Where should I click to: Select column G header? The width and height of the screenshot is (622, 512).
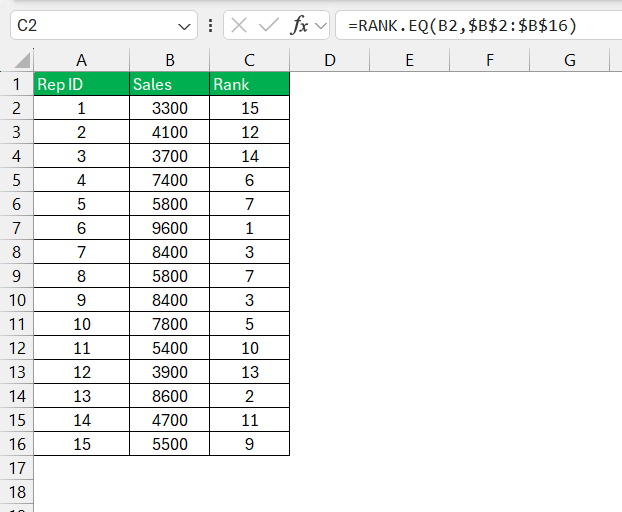pos(570,60)
